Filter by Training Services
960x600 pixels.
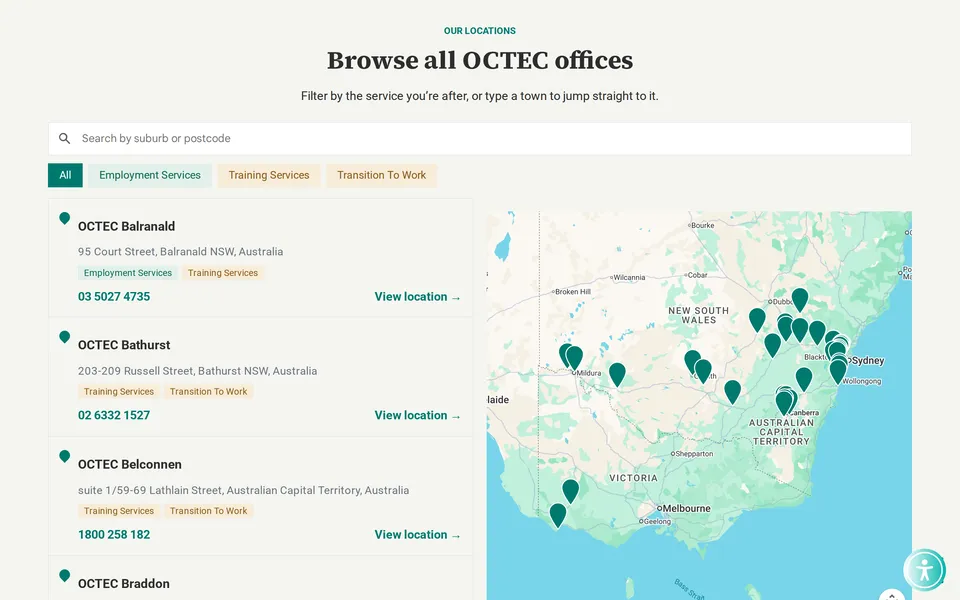click(x=269, y=175)
